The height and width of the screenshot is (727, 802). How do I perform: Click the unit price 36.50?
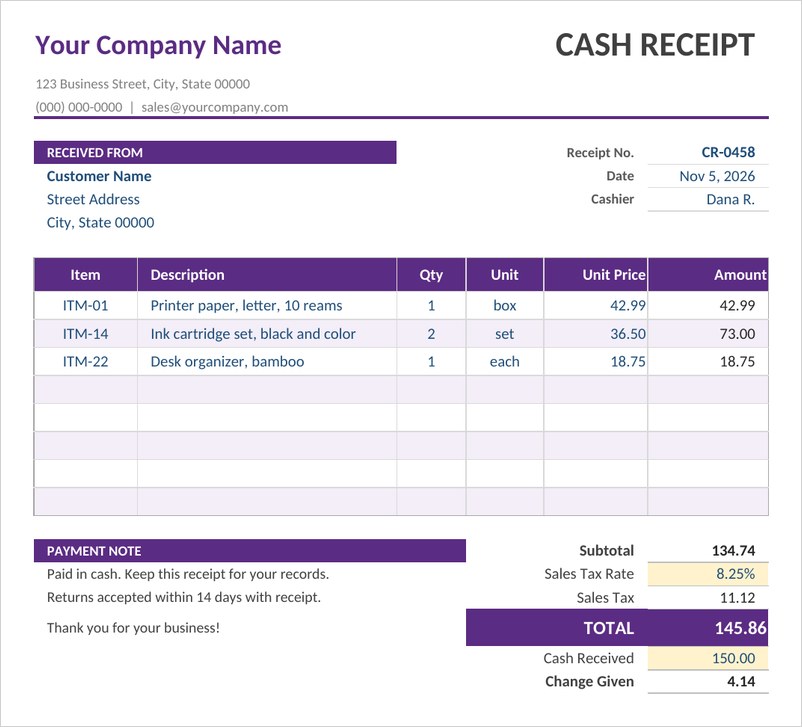(628, 334)
